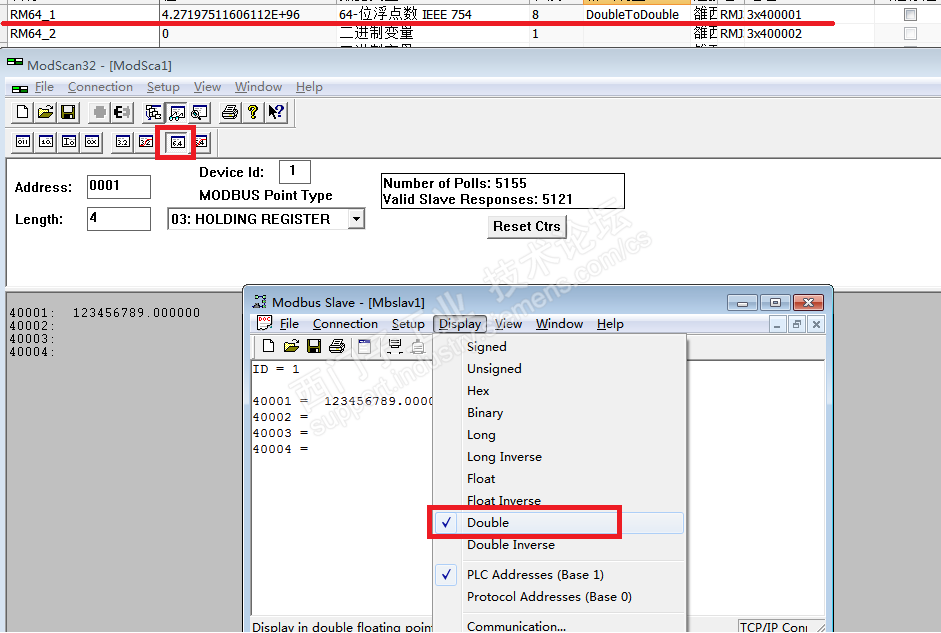Select the integer 'Io' display format icon
941x633 pixels.
coord(69,142)
